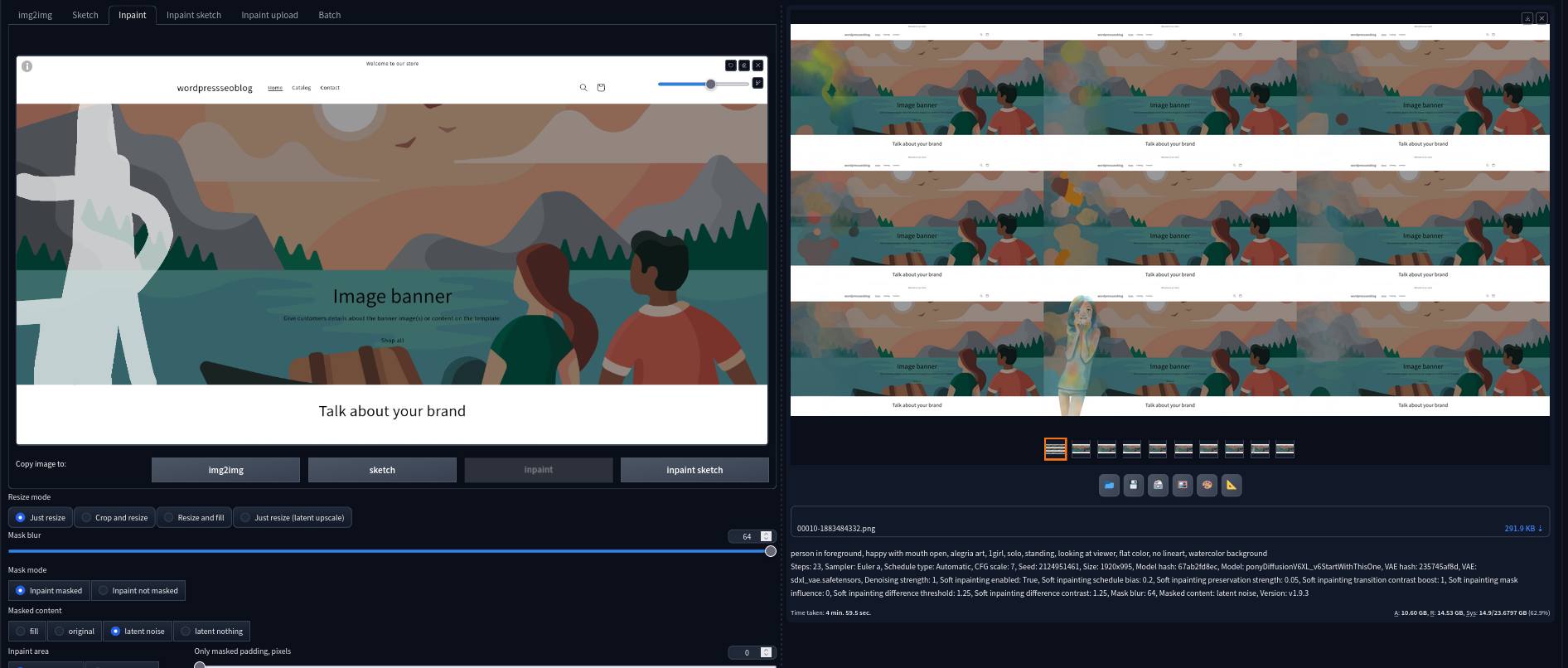Image resolution: width=1568 pixels, height=668 pixels.
Task: Copy image to img2img button
Action: [225, 470]
